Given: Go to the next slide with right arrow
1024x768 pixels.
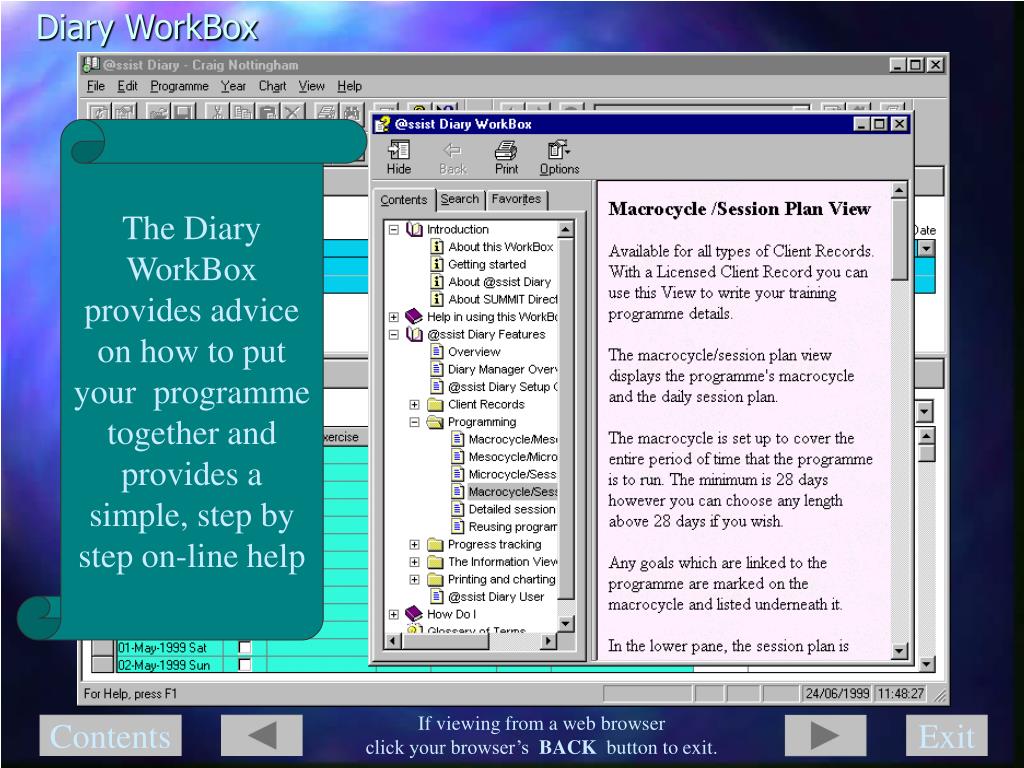Looking at the screenshot, I should coord(825,736).
